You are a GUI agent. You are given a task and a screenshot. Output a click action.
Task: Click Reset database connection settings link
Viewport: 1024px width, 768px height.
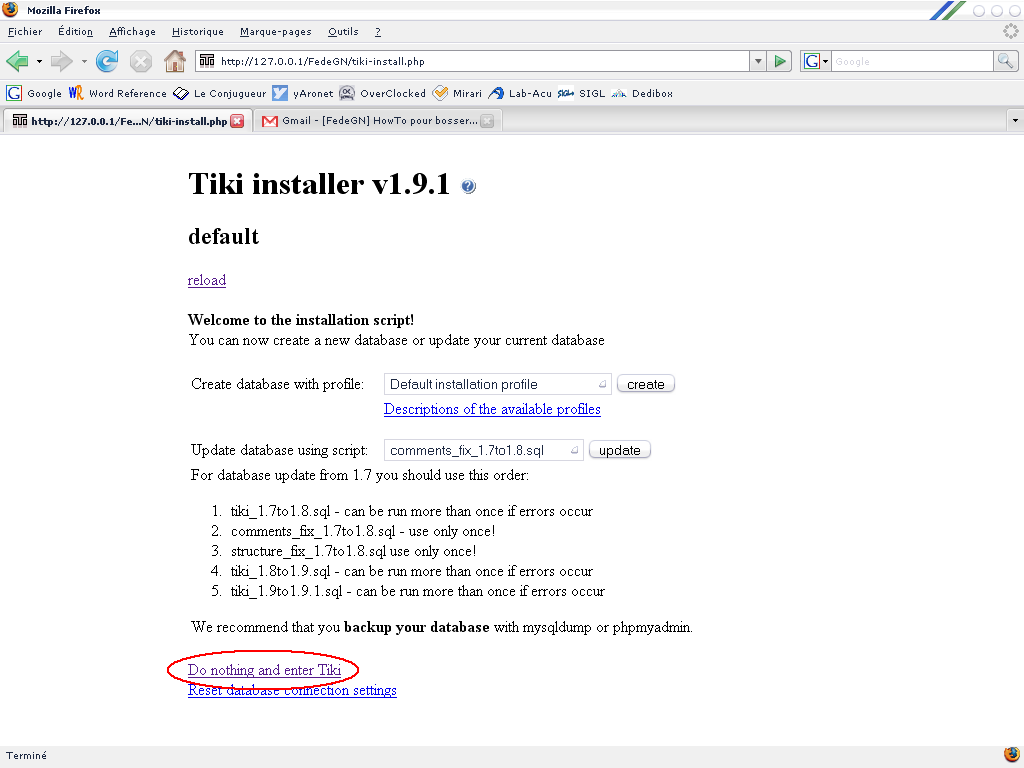point(292,690)
